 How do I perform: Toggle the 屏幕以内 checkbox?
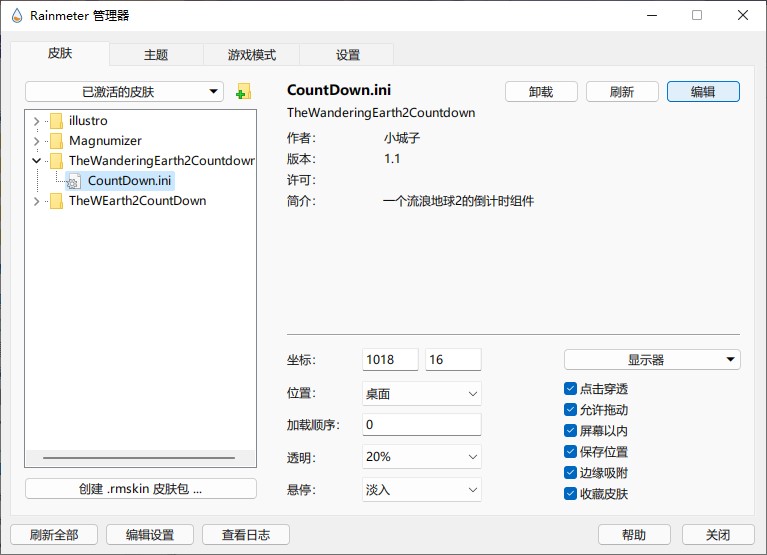click(x=570, y=431)
